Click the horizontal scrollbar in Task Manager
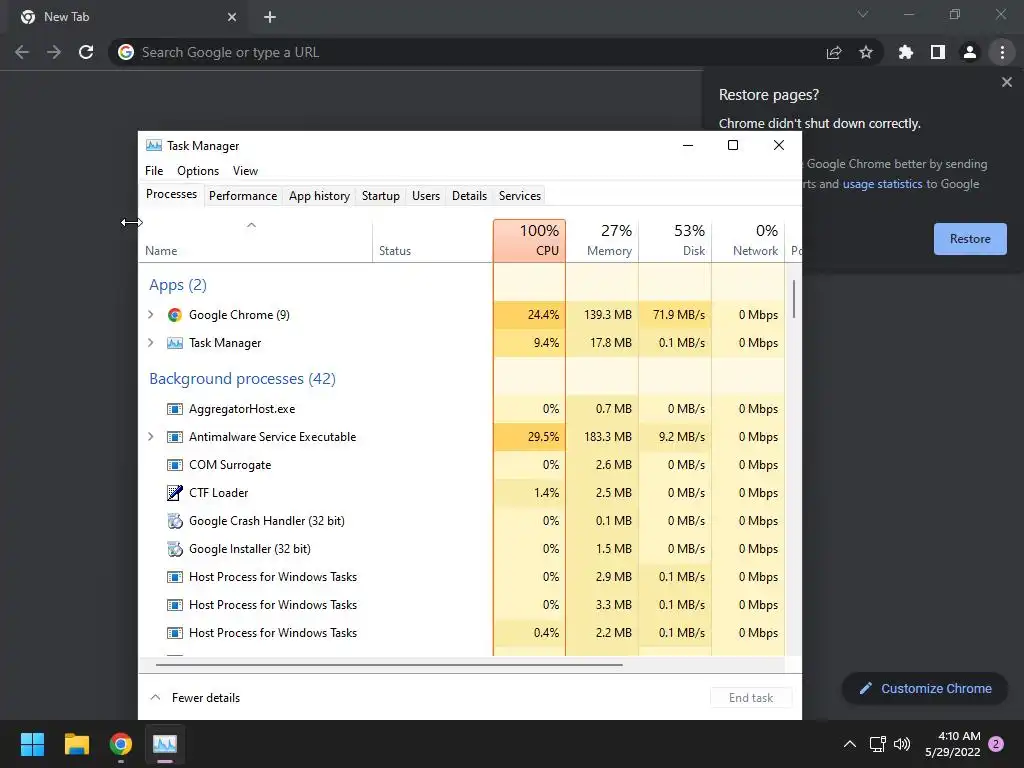 389,665
